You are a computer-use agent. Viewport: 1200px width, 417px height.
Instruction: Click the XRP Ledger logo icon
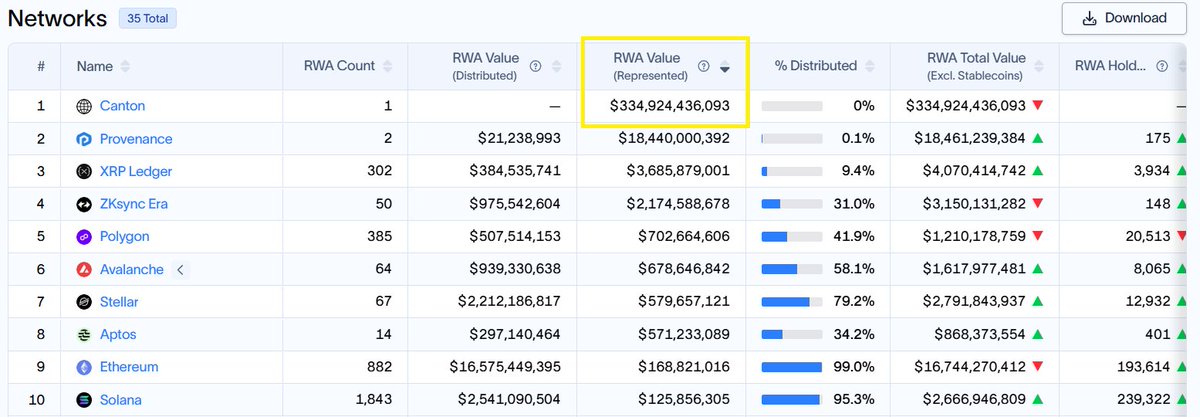pyautogui.click(x=84, y=171)
